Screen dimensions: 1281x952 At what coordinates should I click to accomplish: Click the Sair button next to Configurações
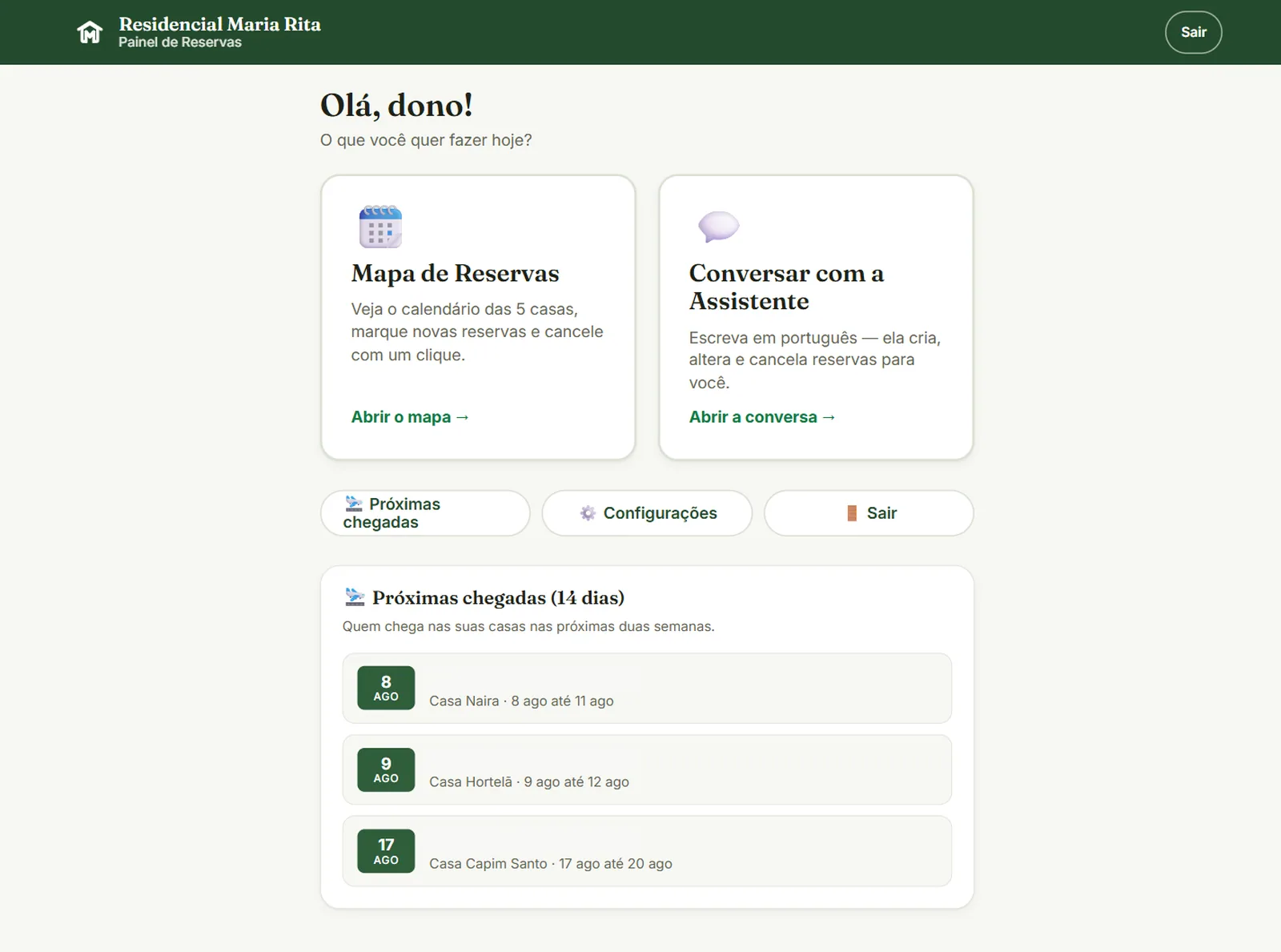[869, 513]
